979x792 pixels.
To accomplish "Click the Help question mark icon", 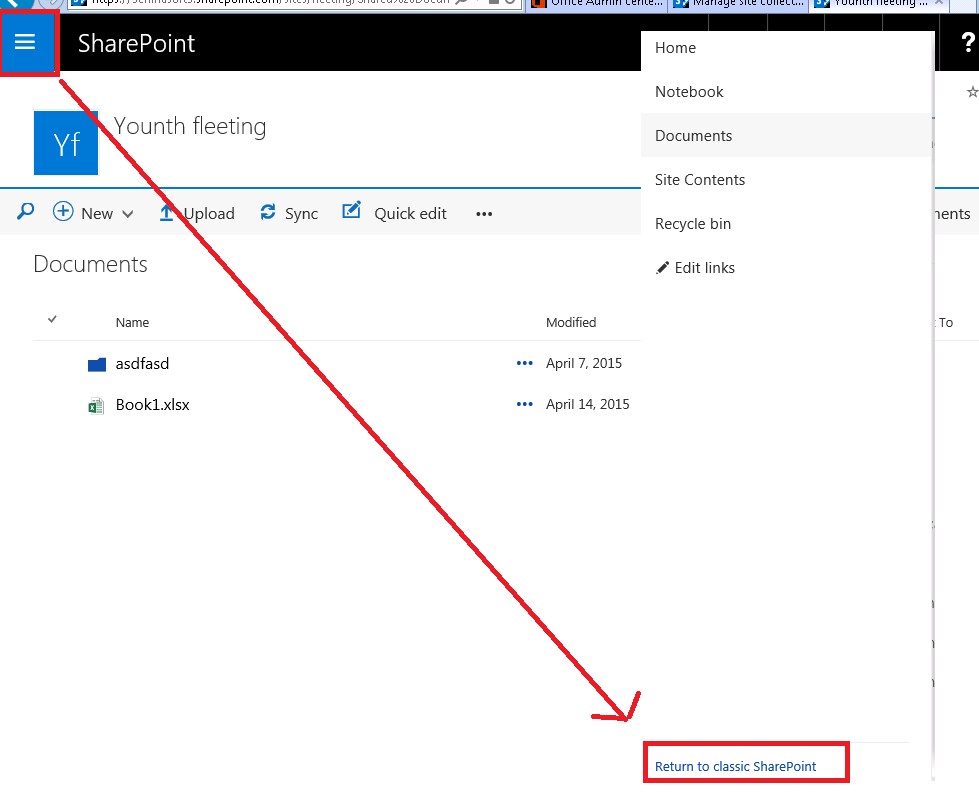I will click(x=965, y=43).
